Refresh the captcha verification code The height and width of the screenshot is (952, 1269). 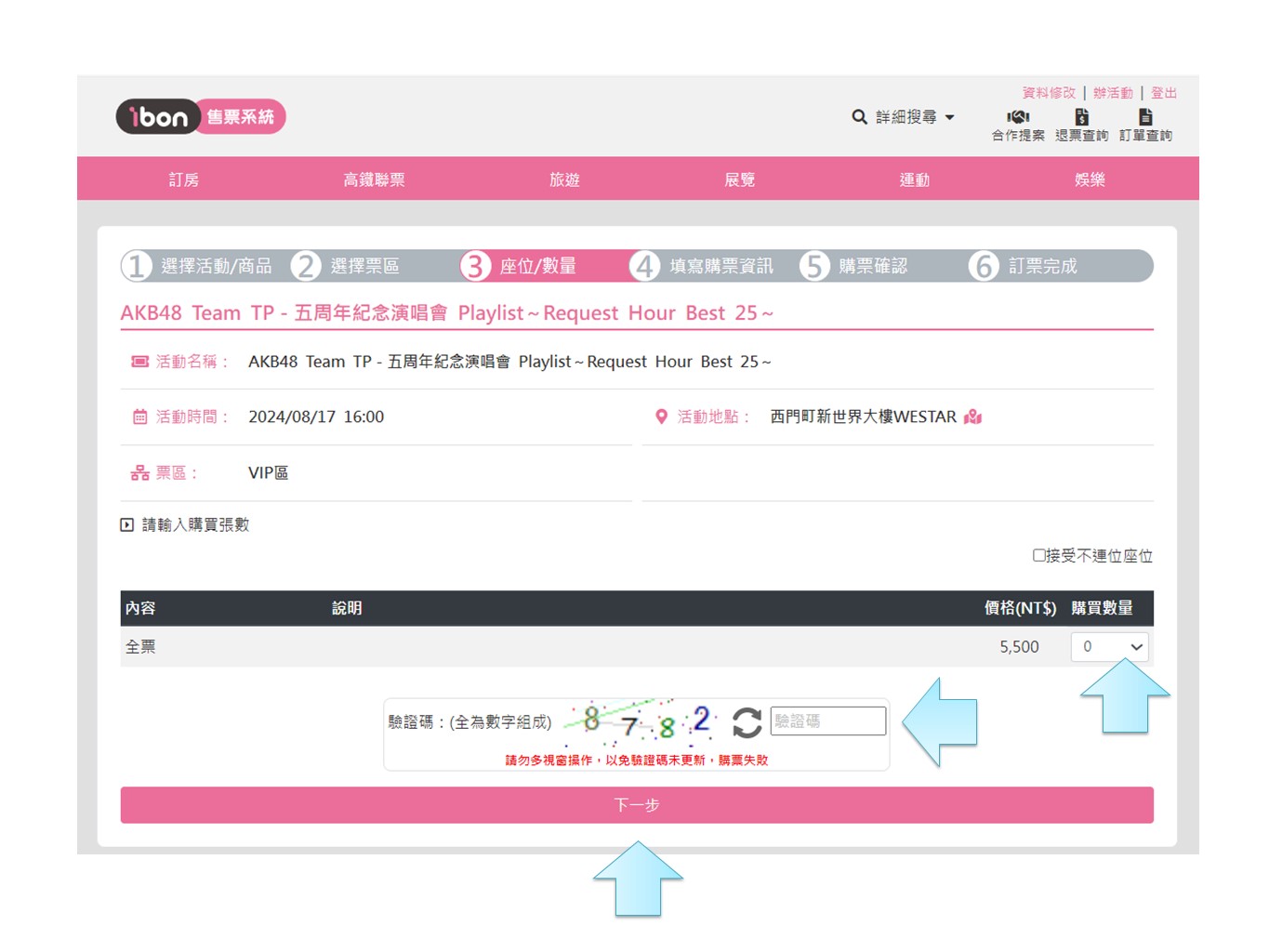(x=747, y=722)
